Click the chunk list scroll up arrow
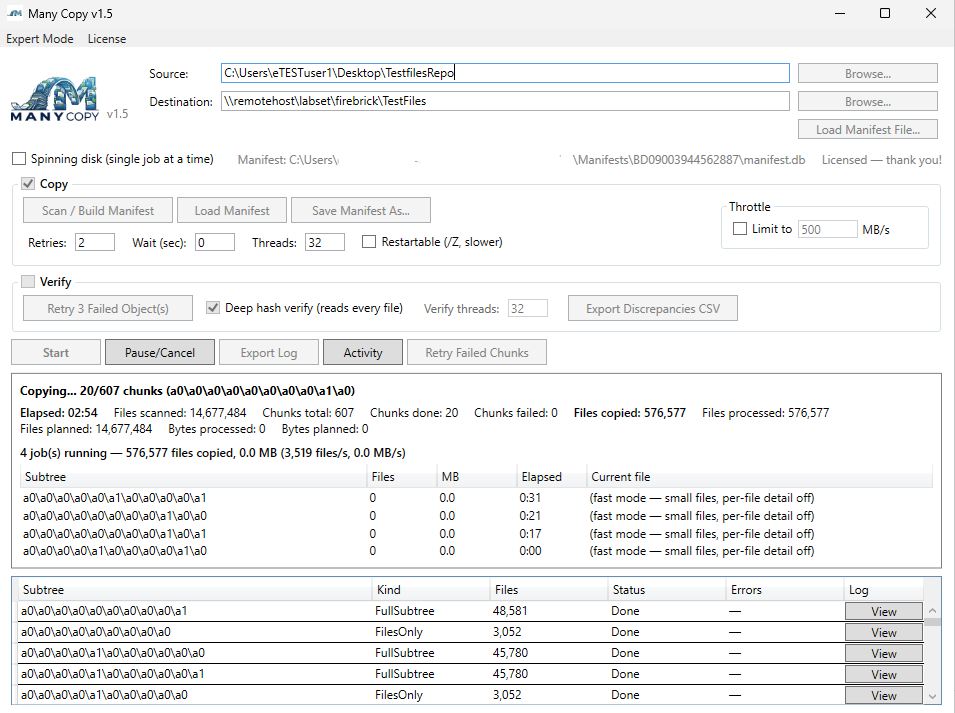This screenshot has height=713, width=955. pyautogui.click(x=932, y=610)
